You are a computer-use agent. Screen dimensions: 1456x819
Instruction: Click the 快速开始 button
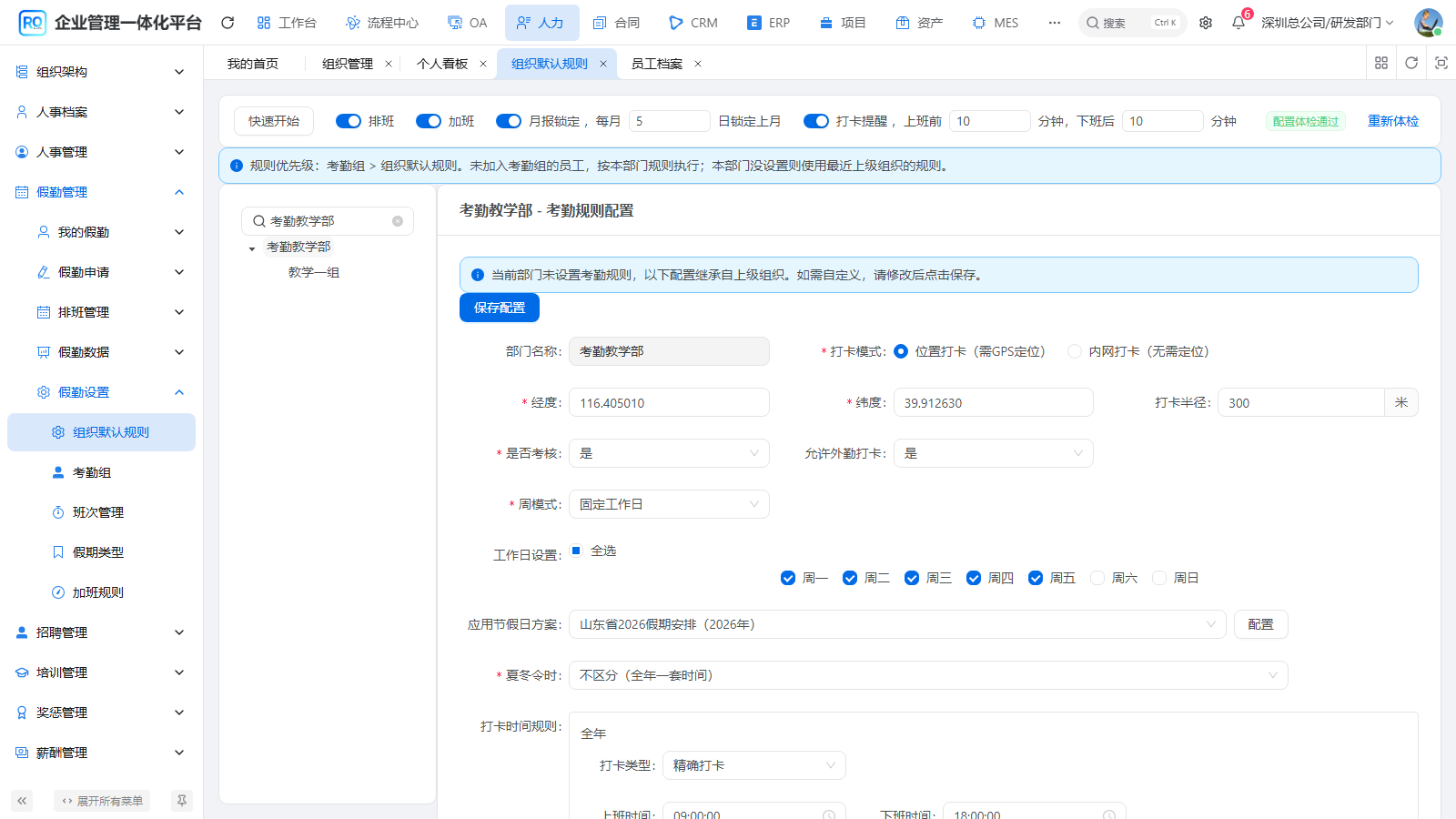[x=274, y=121]
